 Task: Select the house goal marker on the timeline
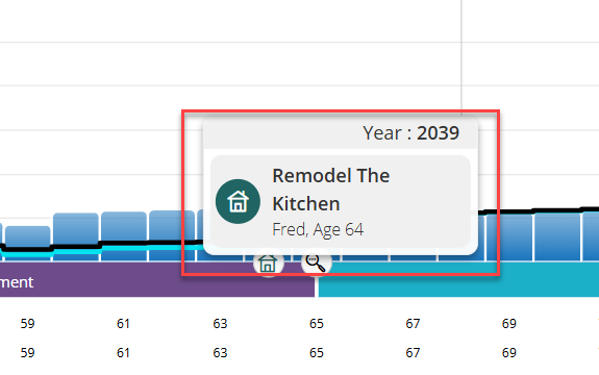click(x=268, y=263)
